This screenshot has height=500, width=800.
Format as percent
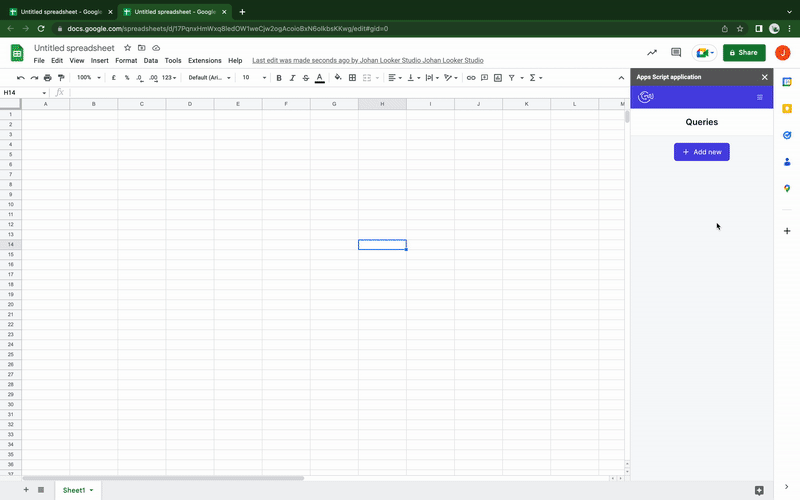(x=127, y=78)
